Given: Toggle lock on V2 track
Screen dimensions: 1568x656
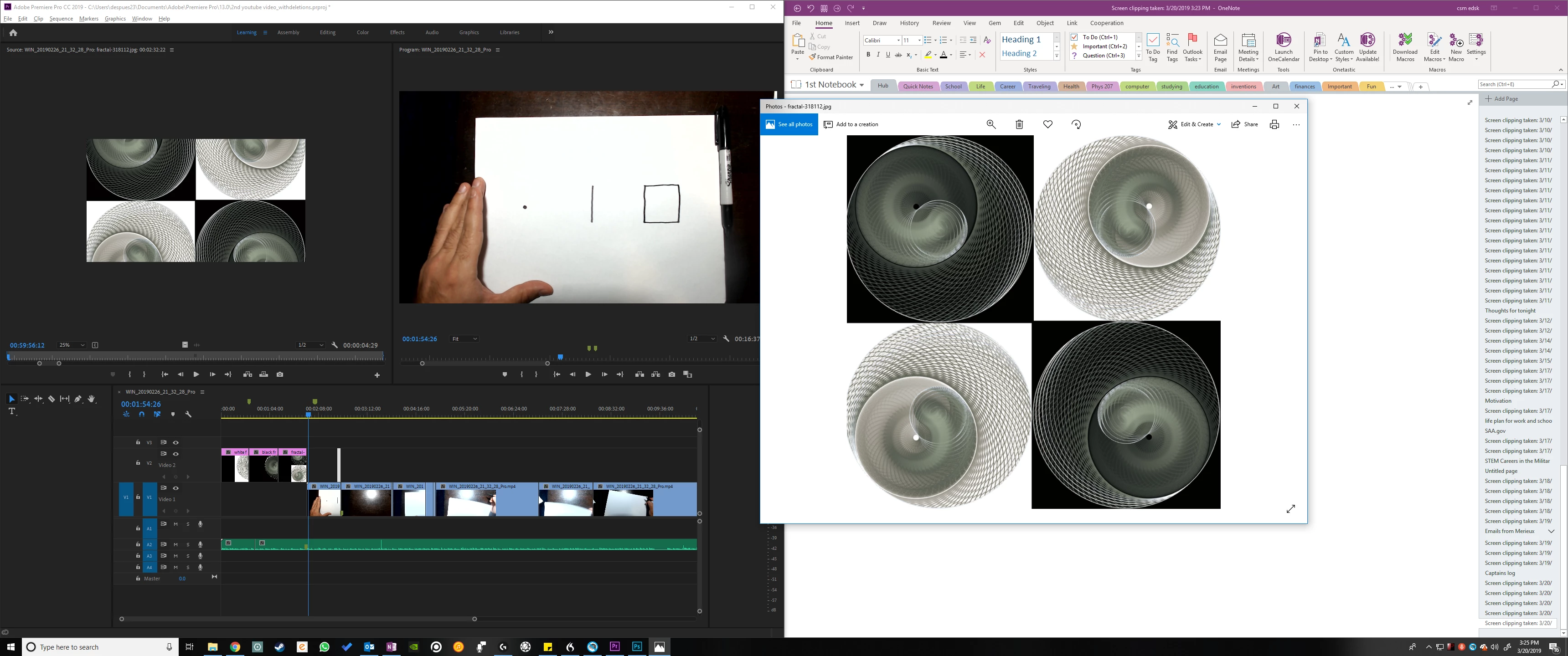Looking at the screenshot, I should click(x=138, y=463).
